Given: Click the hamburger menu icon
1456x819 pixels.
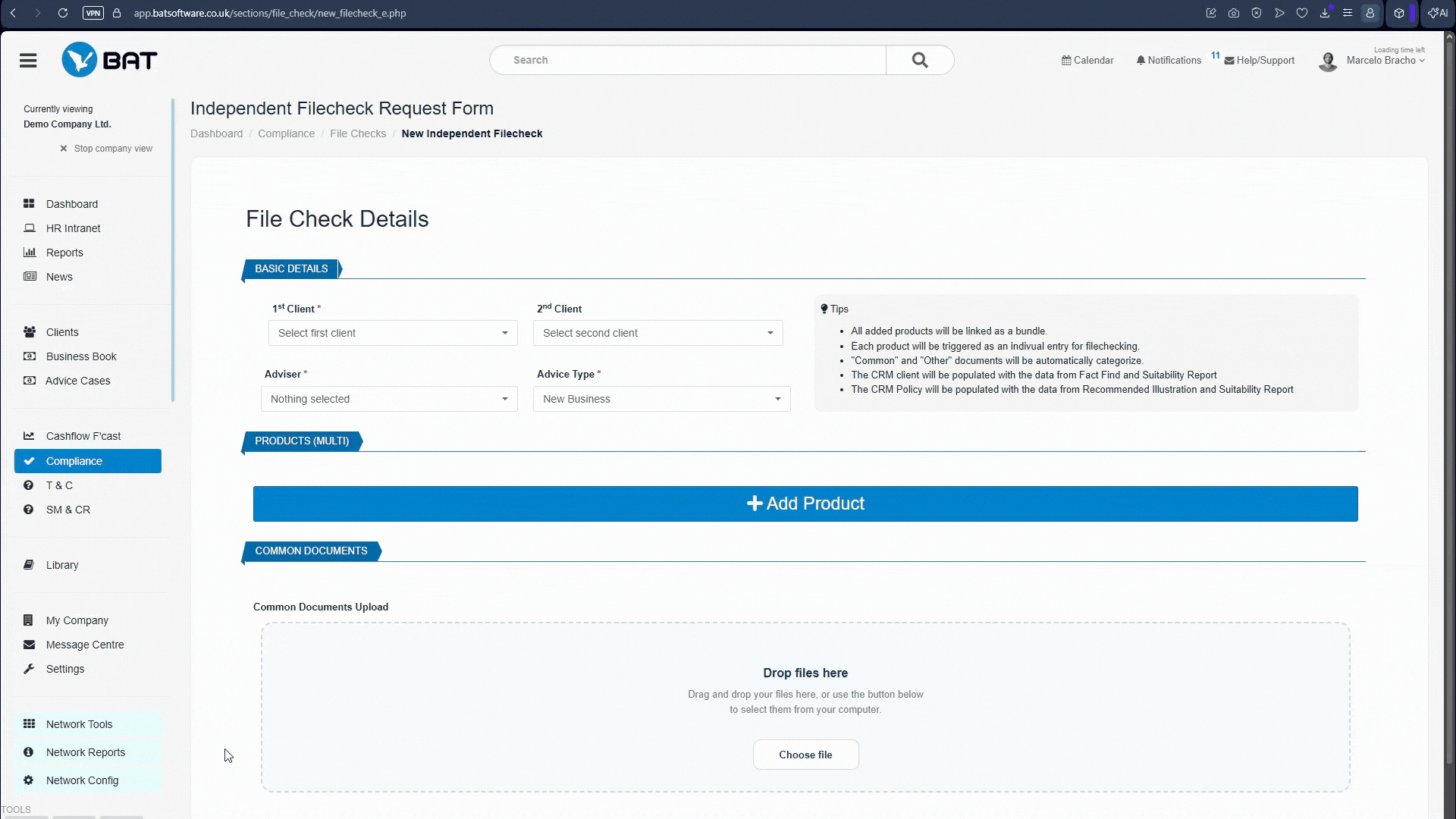Looking at the screenshot, I should tap(28, 61).
